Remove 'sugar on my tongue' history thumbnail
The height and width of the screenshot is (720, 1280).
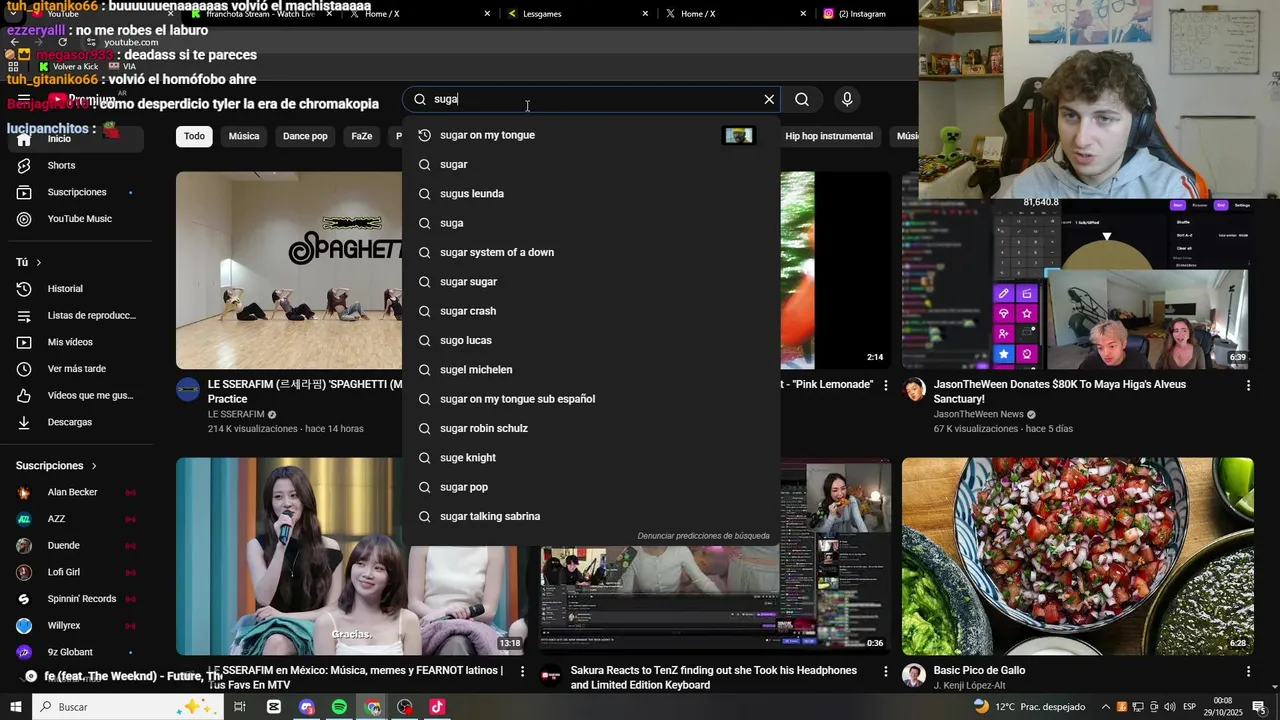click(x=738, y=135)
